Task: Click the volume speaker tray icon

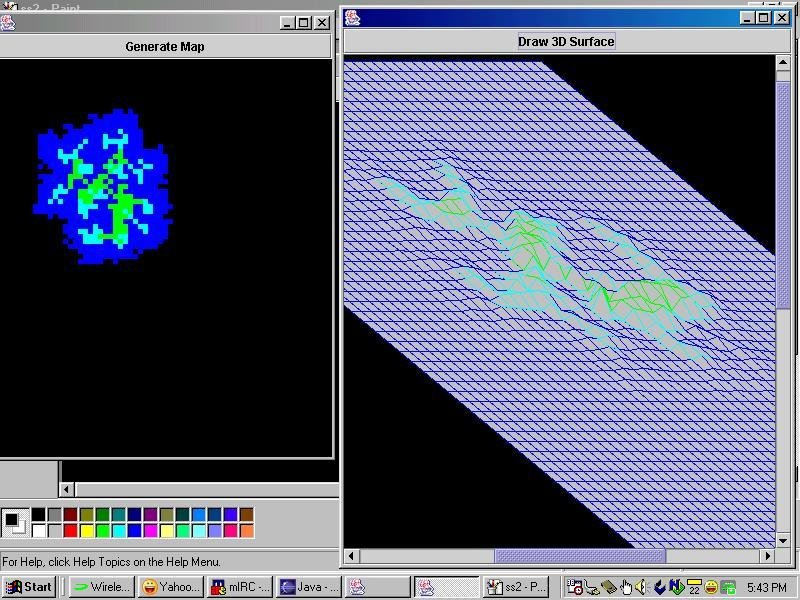Action: (x=643, y=587)
